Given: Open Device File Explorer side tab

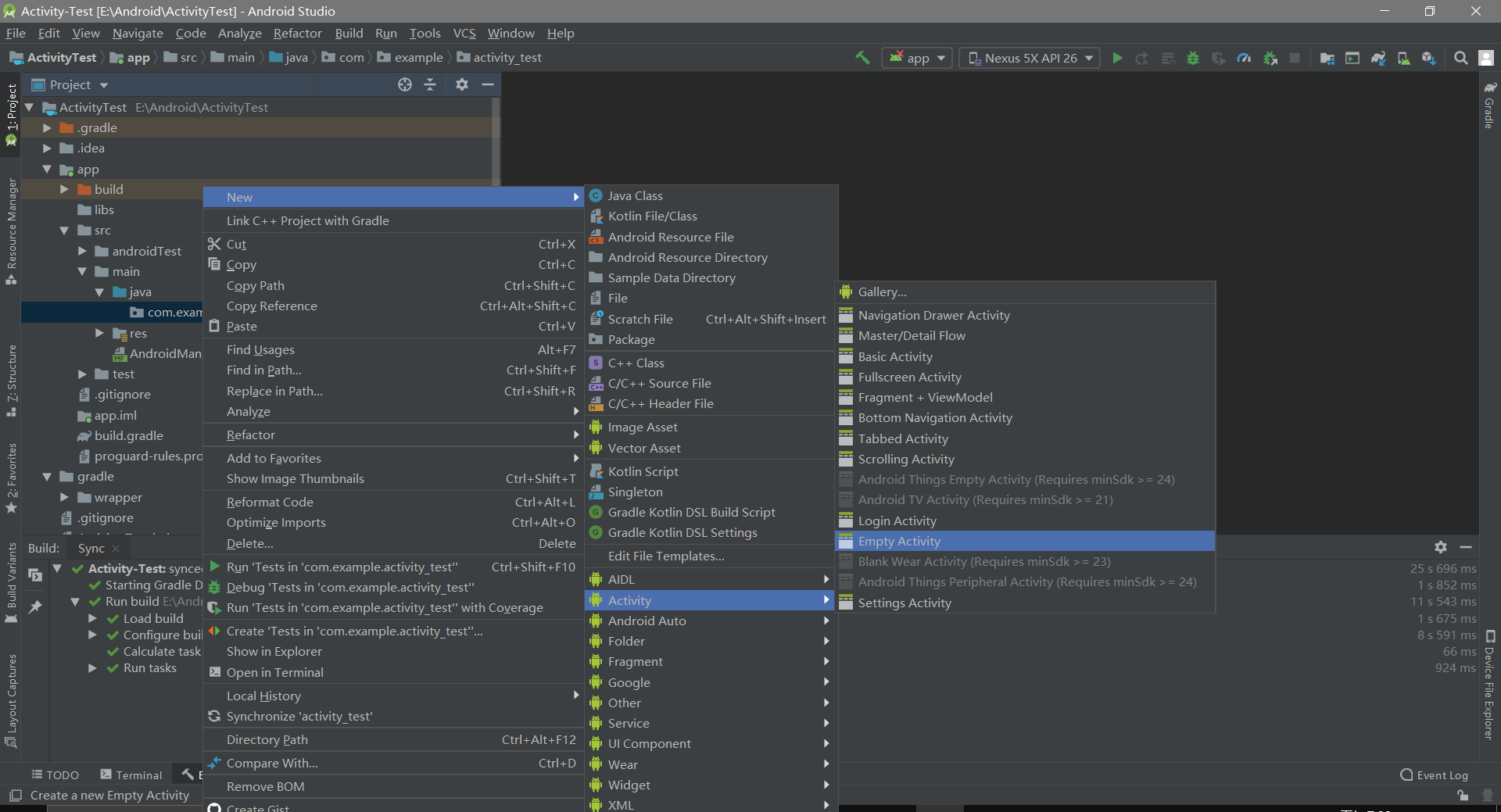Looking at the screenshot, I should pyautogui.click(x=1490, y=685).
